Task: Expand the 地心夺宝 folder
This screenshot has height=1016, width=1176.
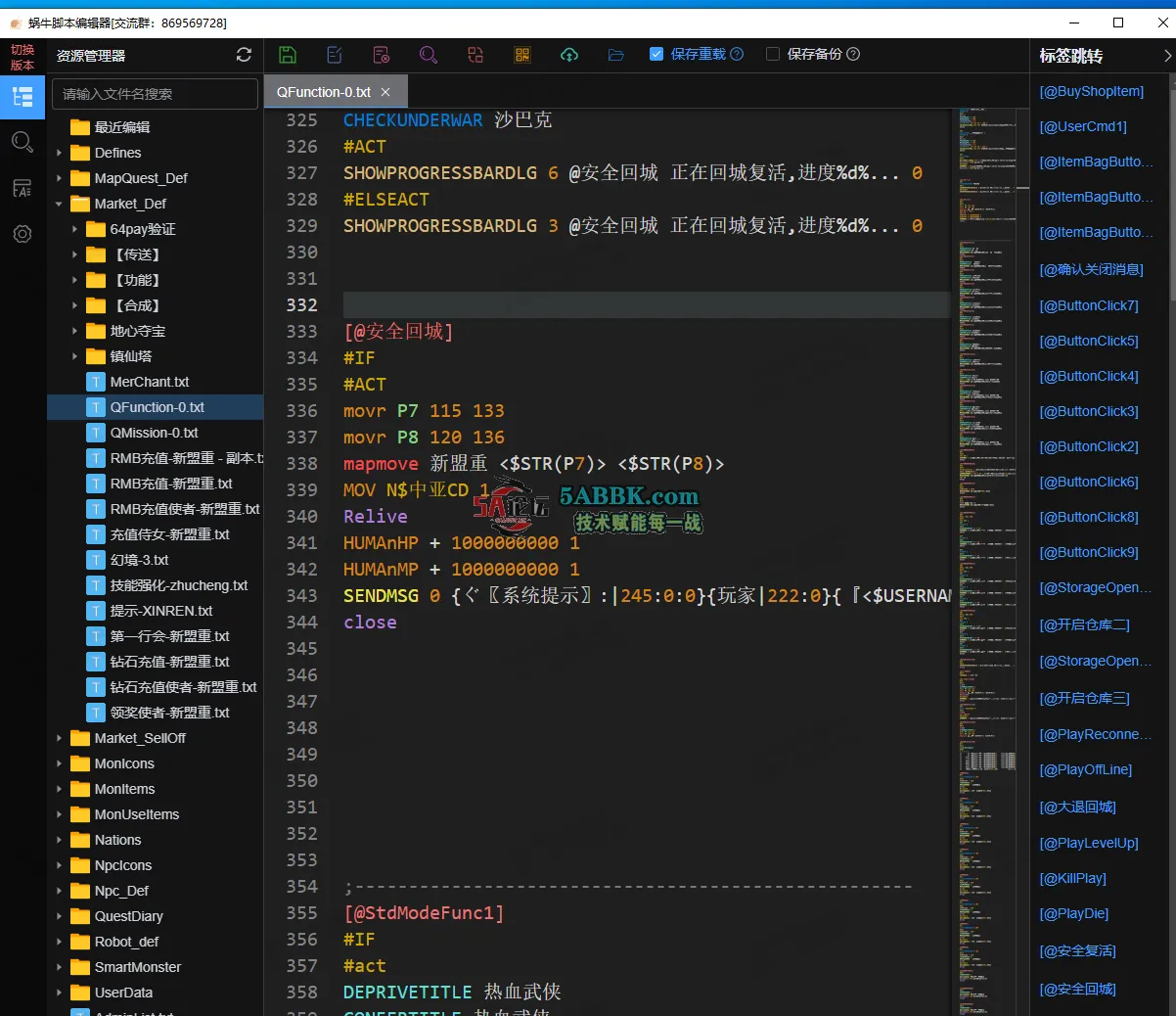Action: (x=75, y=331)
